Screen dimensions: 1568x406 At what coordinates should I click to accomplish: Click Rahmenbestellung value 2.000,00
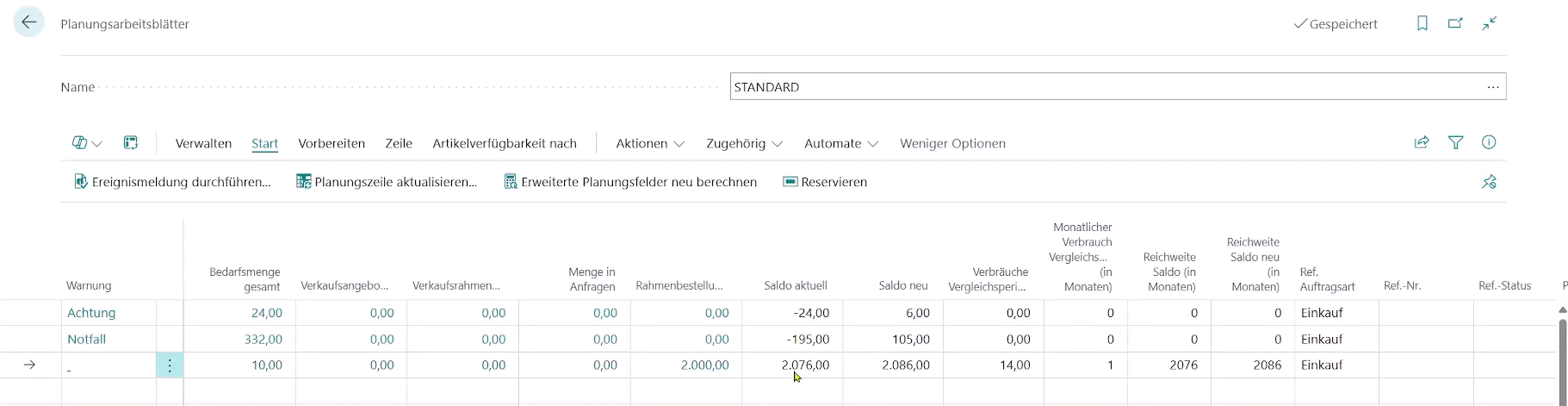(704, 365)
